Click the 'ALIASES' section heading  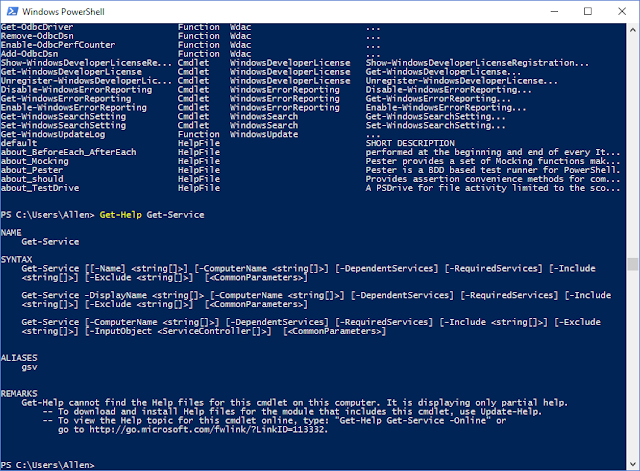tap(19, 358)
